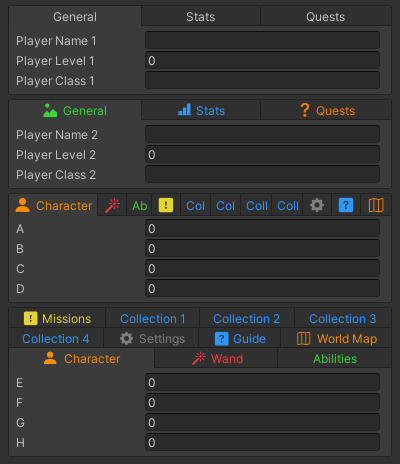The height and width of the screenshot is (464, 400).
Task: Switch to the red Wand tab
Action: tap(216, 359)
